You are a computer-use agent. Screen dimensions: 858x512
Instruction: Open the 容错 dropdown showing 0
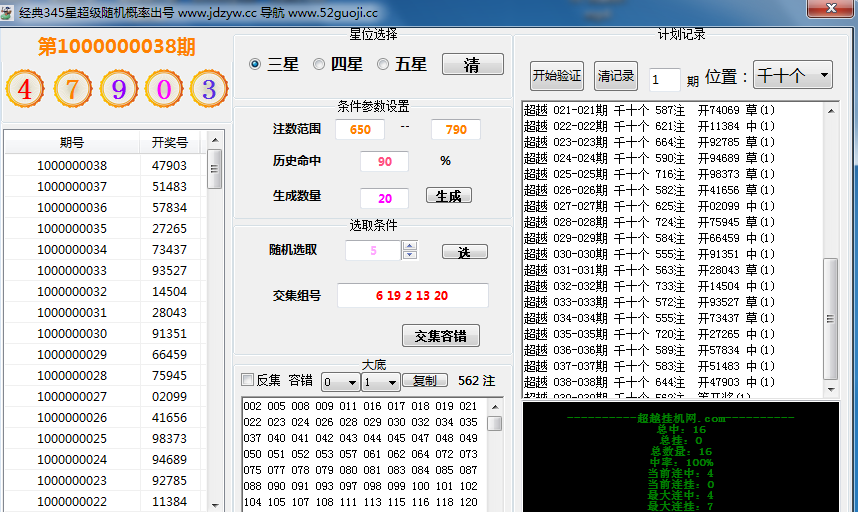click(x=340, y=382)
